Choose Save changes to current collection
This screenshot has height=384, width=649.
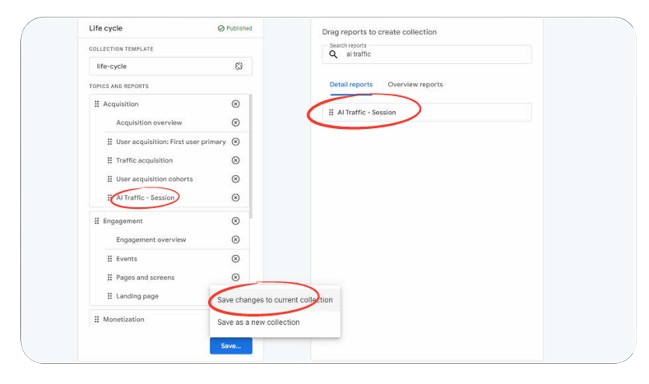coord(275,300)
